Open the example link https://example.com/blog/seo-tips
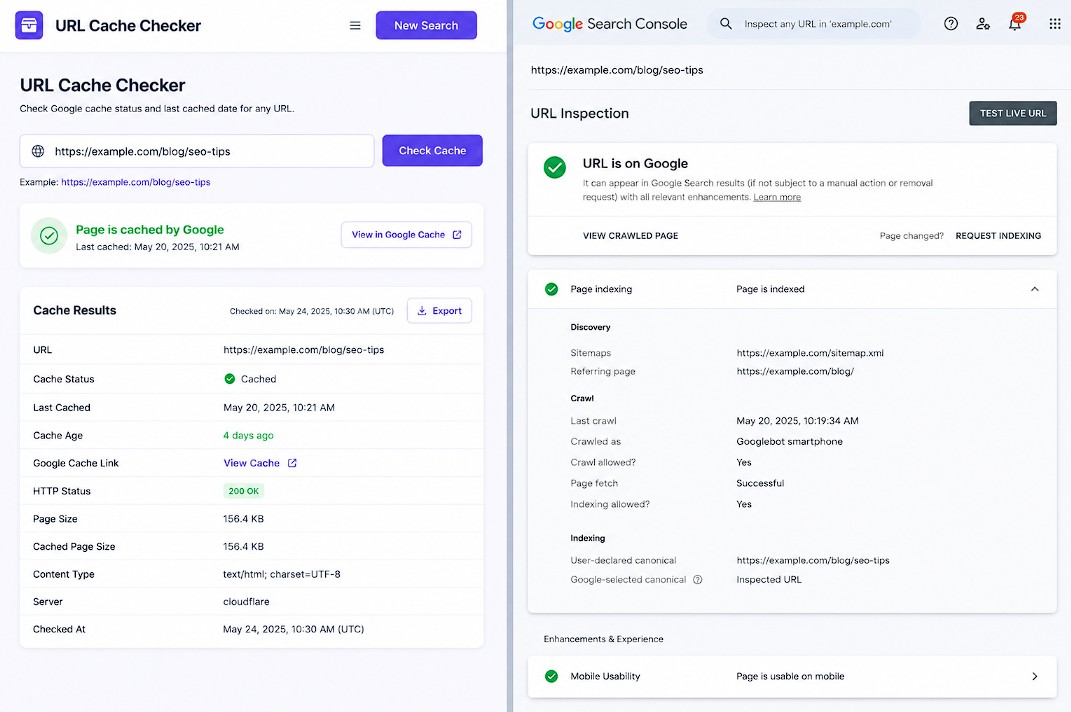1071x712 pixels. (x=136, y=182)
